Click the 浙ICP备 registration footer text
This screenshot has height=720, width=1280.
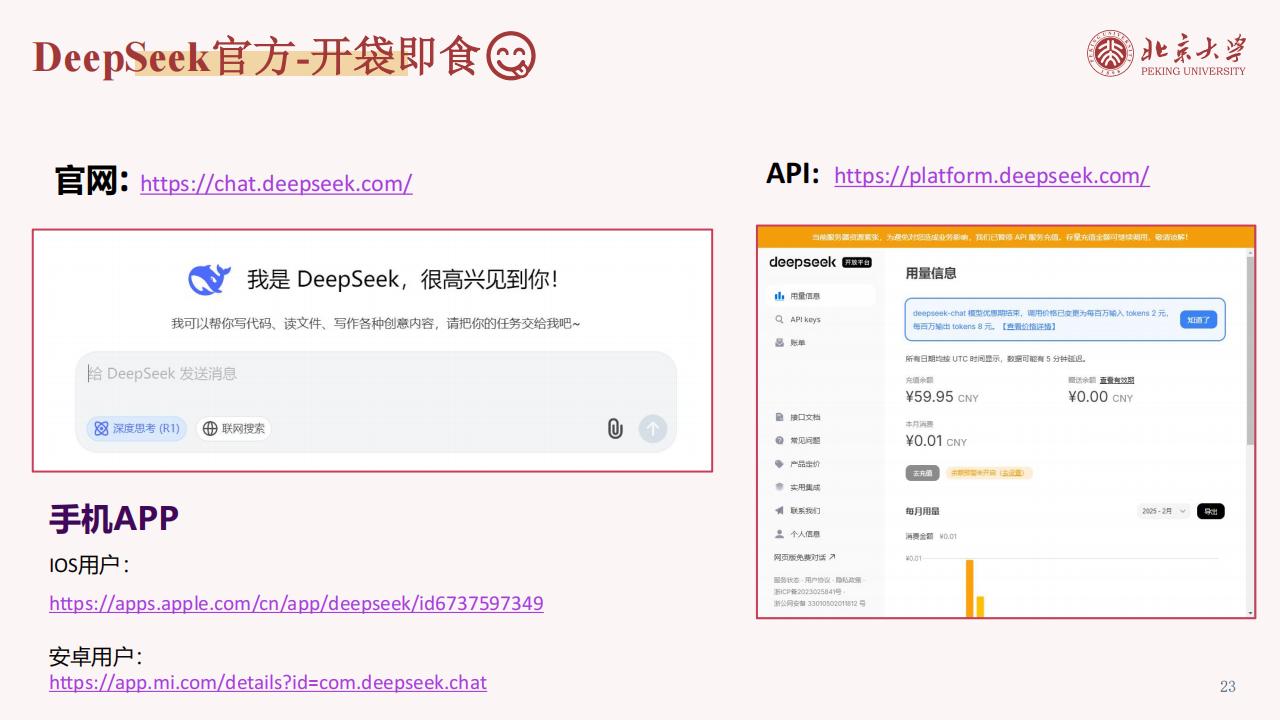pos(810,592)
